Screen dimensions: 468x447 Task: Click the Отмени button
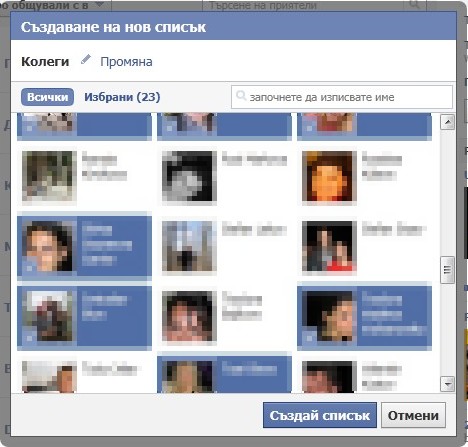coord(413,415)
